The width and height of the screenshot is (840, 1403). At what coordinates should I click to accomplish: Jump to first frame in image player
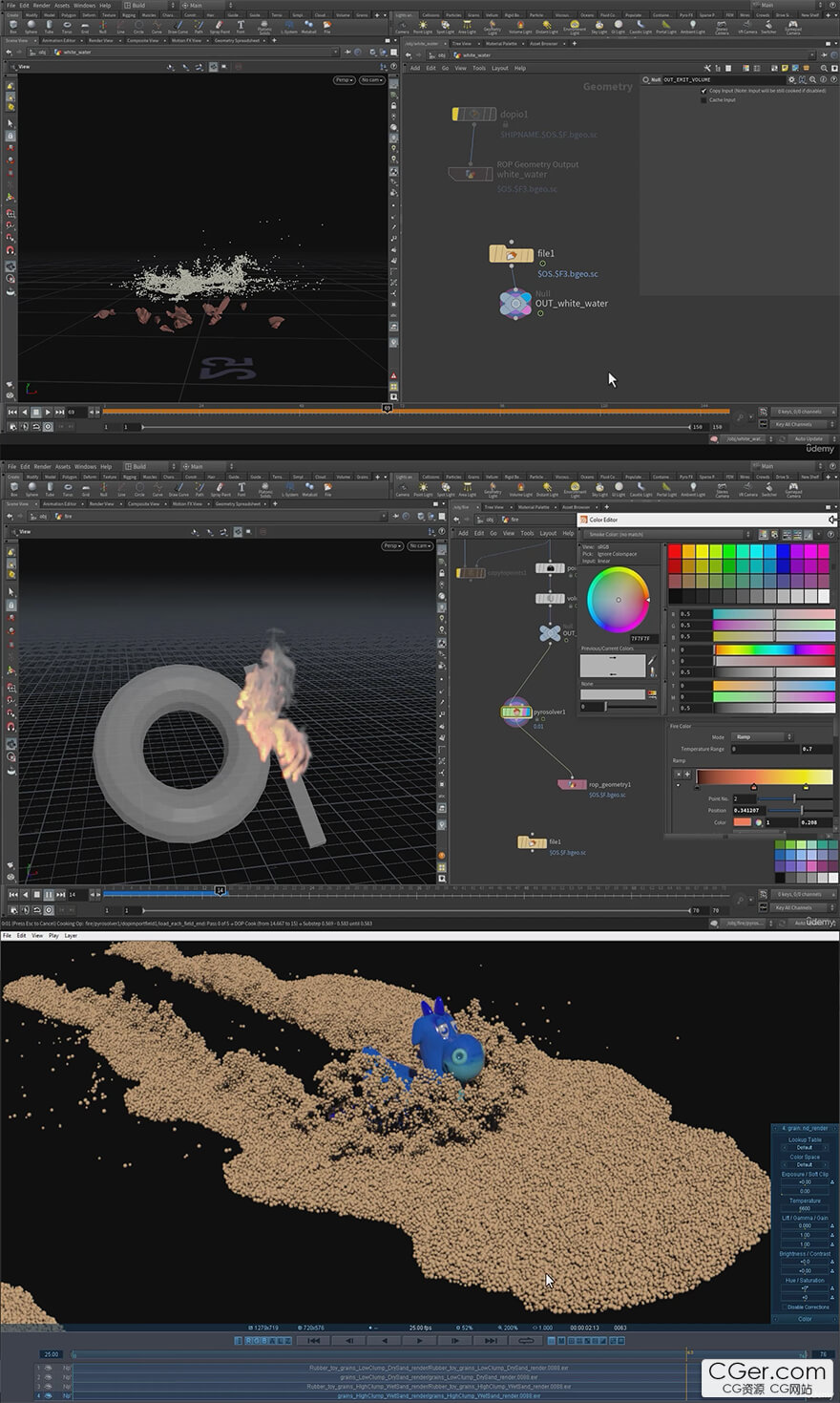tap(314, 1340)
